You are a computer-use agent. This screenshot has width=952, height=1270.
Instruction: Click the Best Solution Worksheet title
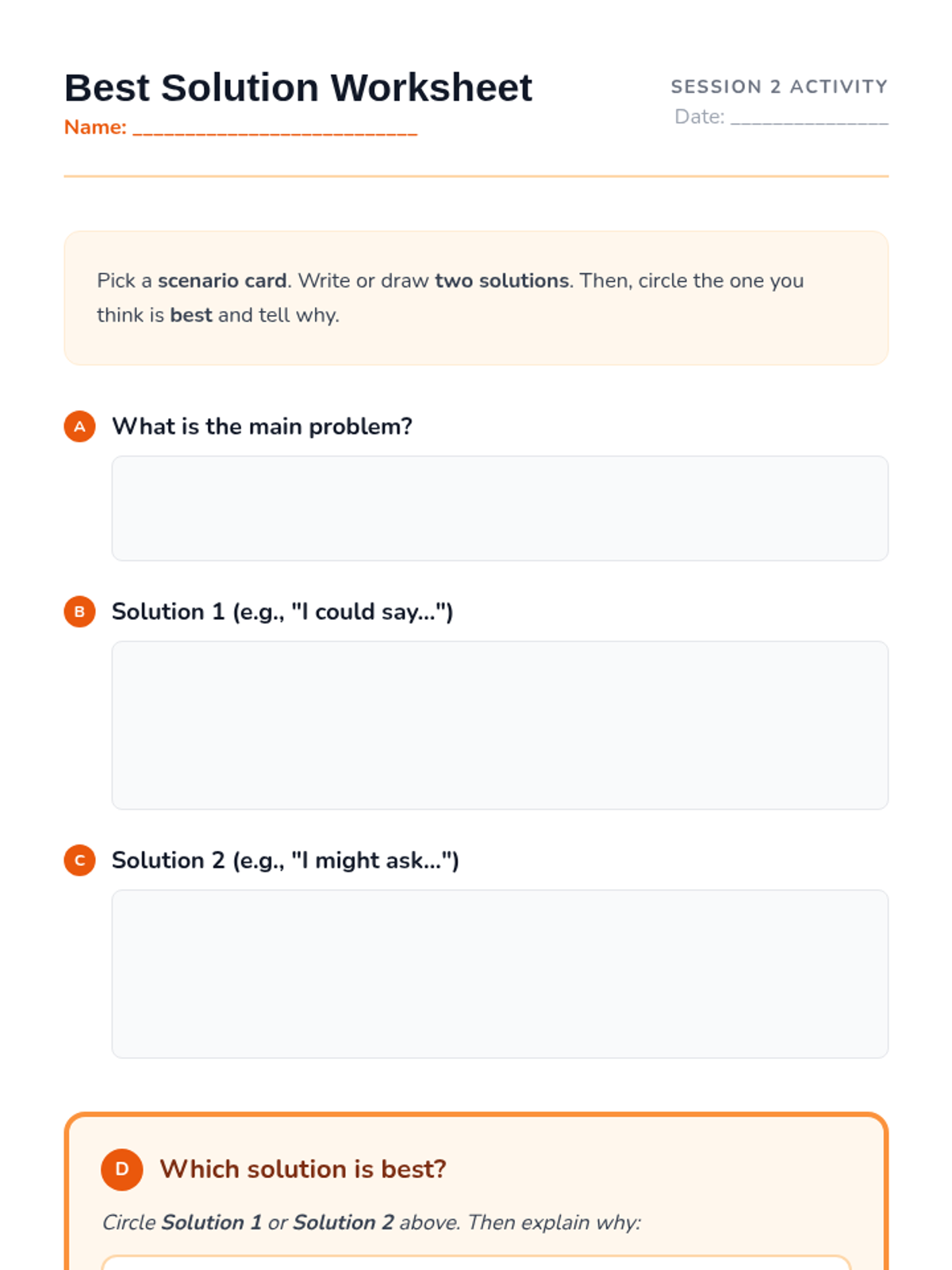(x=297, y=87)
